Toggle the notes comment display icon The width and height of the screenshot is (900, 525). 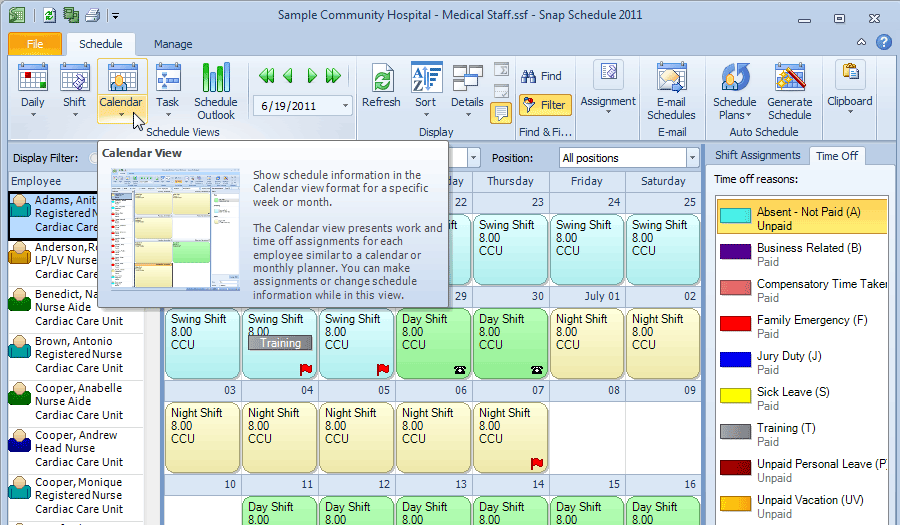tap(501, 113)
